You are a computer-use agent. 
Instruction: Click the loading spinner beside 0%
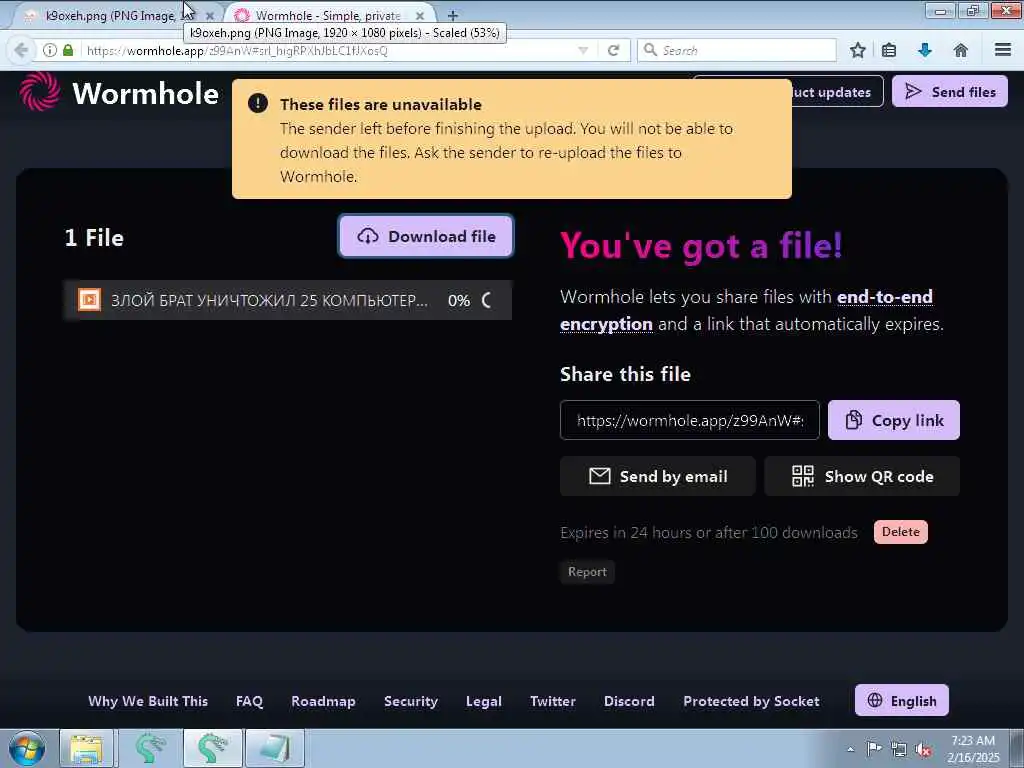(487, 300)
